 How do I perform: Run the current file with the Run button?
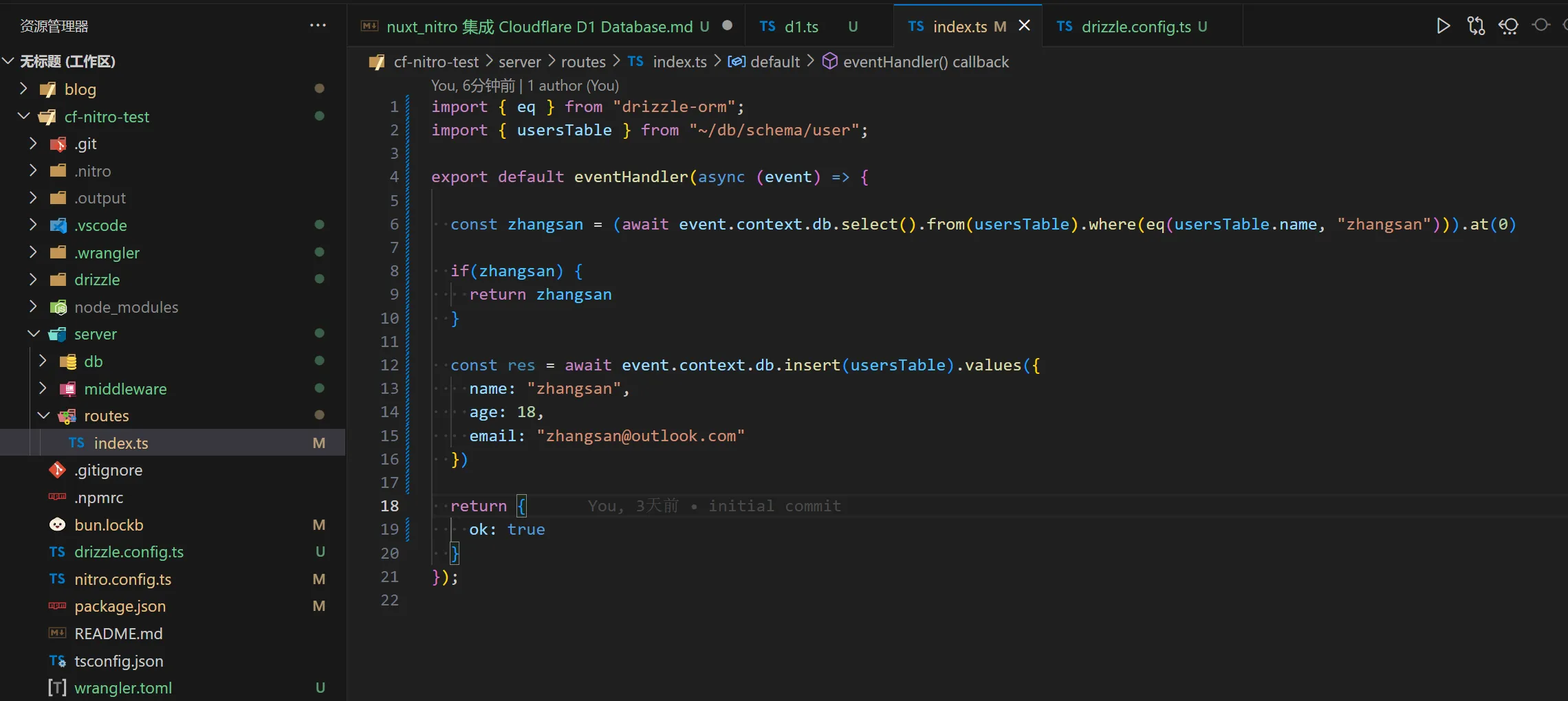coord(1442,25)
